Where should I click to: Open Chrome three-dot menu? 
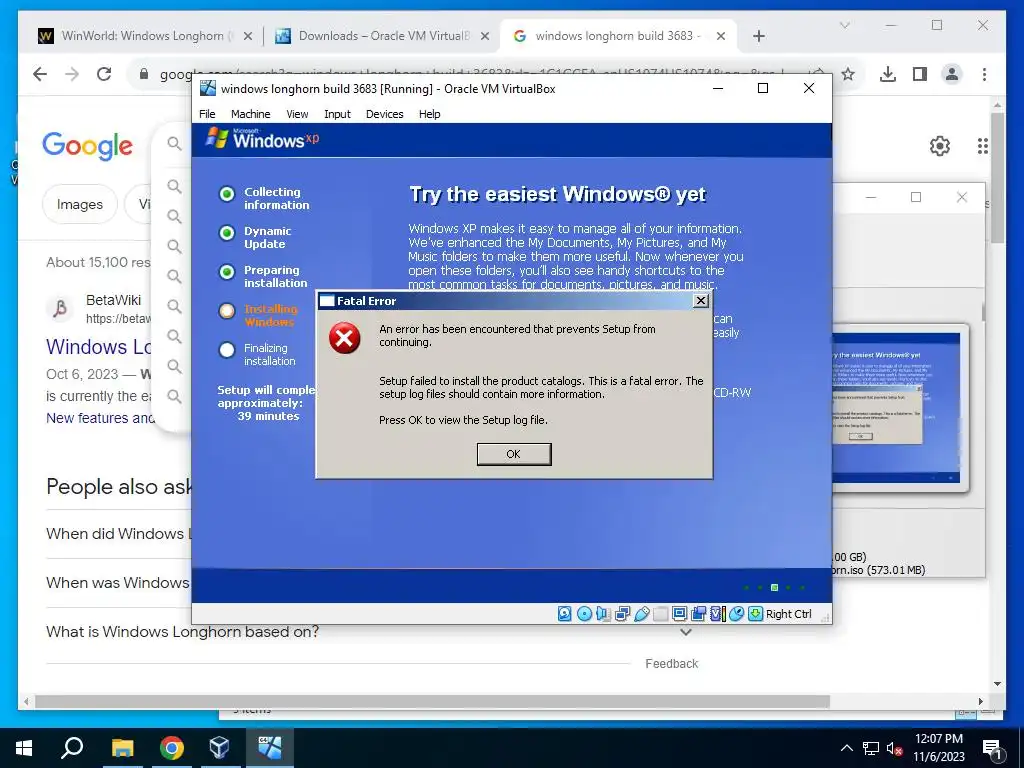(x=984, y=74)
